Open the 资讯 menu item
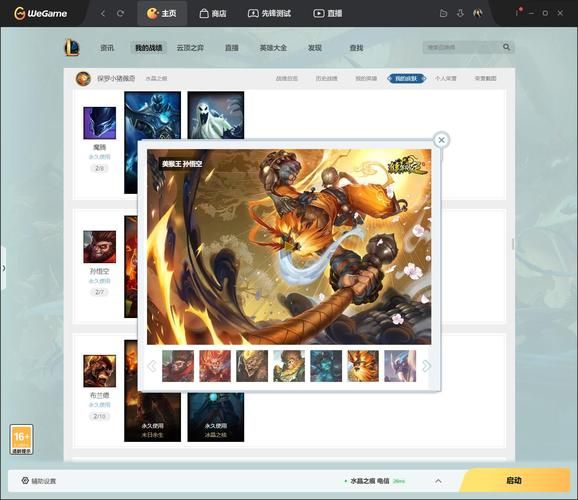This screenshot has height=500, width=578. coord(107,48)
